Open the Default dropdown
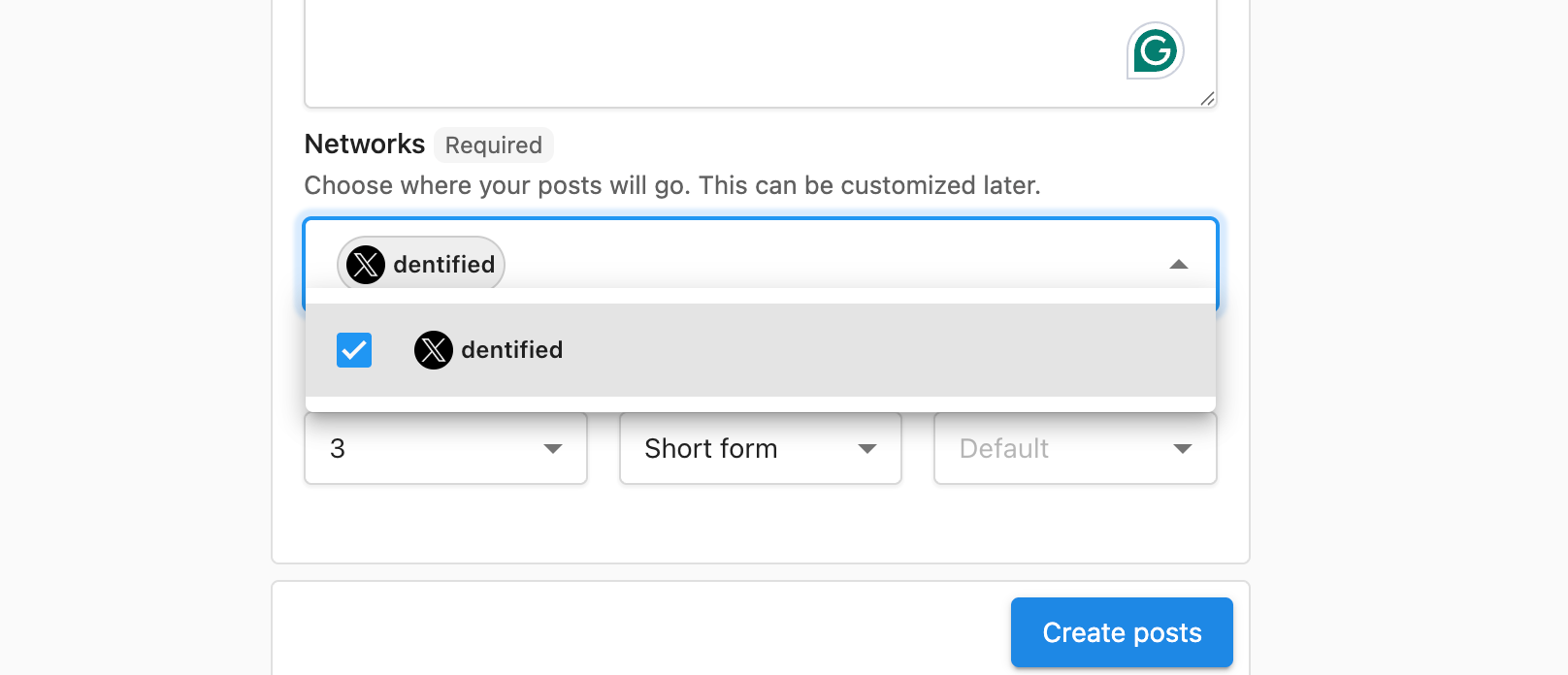Viewport: 1568px width, 675px height. (1075, 448)
